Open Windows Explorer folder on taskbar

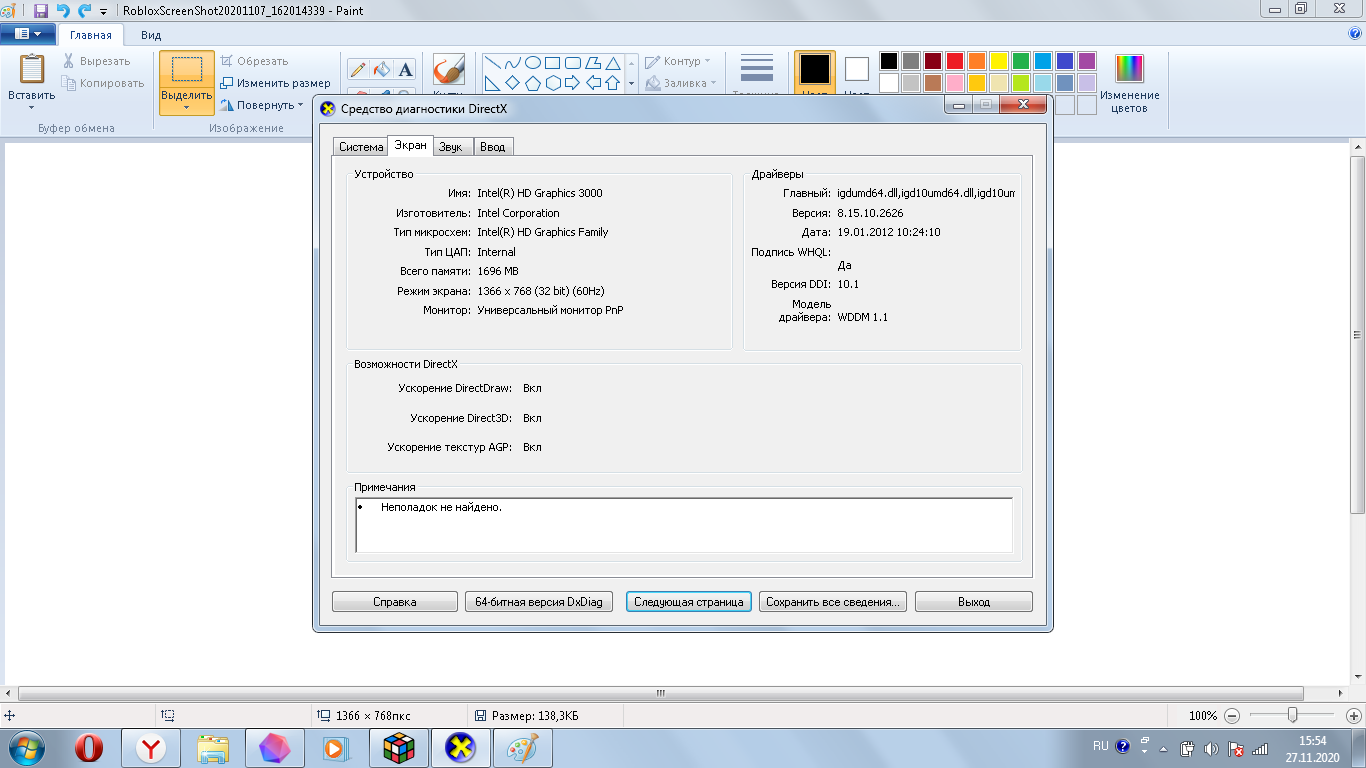click(213, 748)
